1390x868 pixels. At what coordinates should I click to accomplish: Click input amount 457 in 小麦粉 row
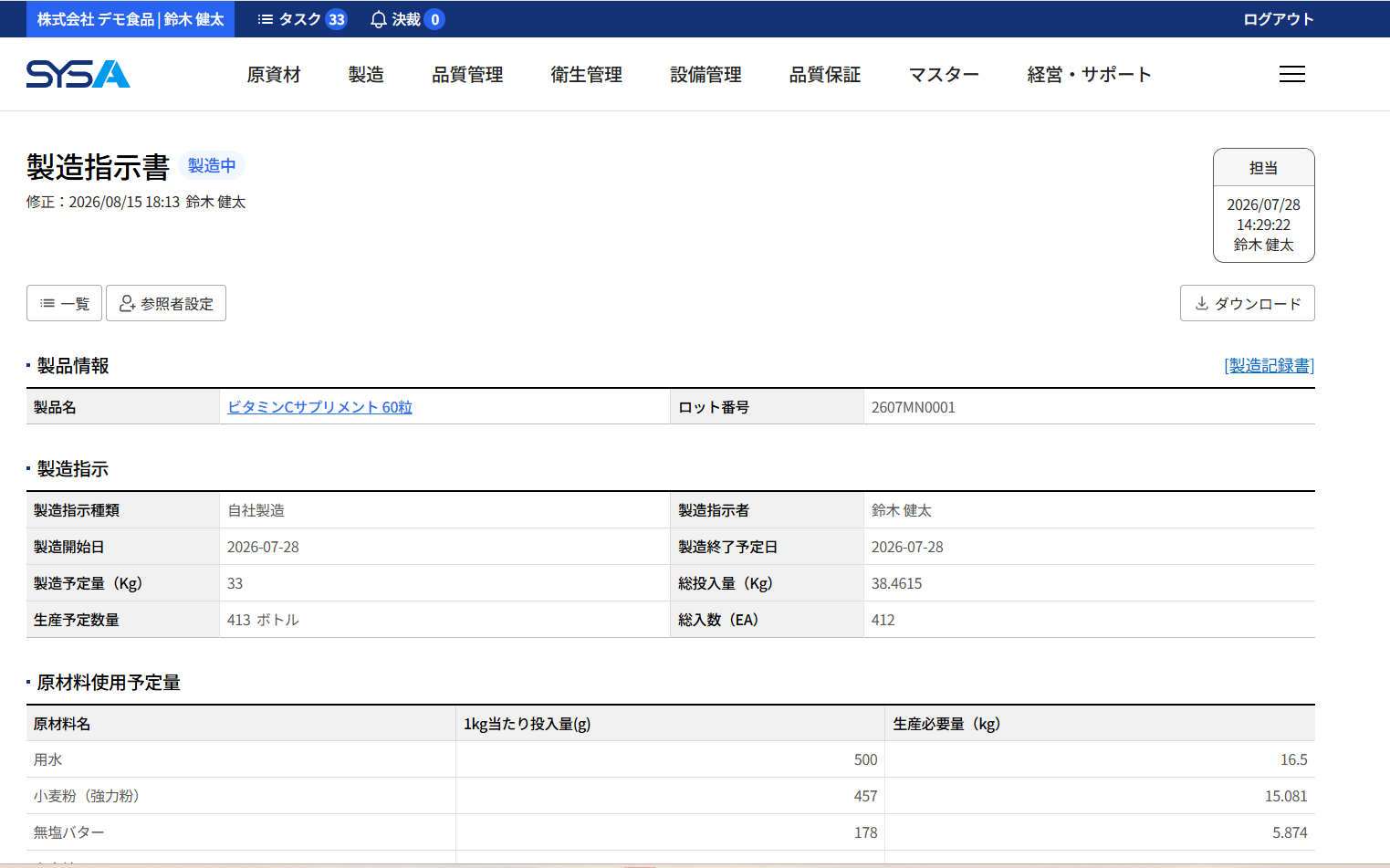coord(865,796)
